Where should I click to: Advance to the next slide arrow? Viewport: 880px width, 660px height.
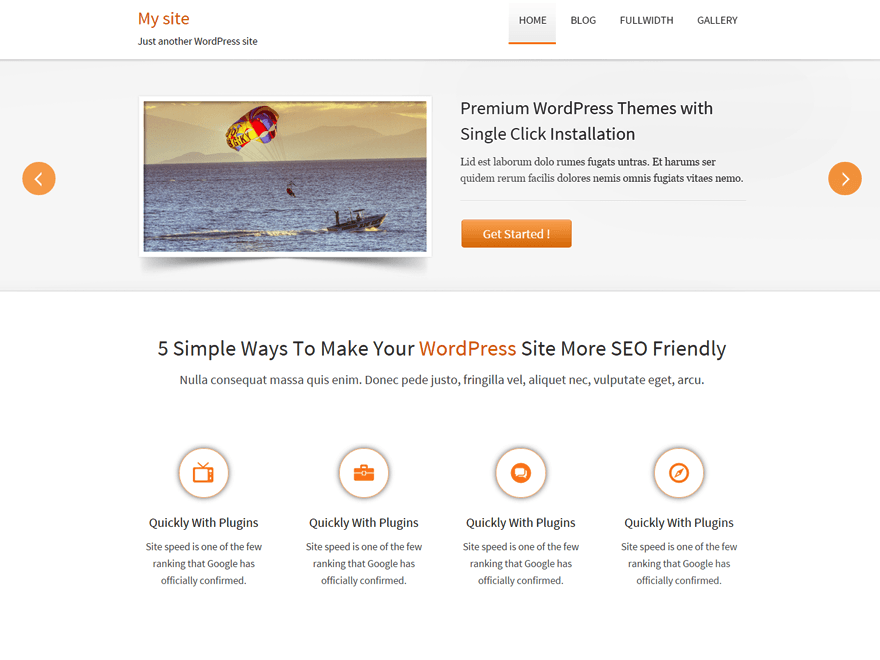(845, 178)
